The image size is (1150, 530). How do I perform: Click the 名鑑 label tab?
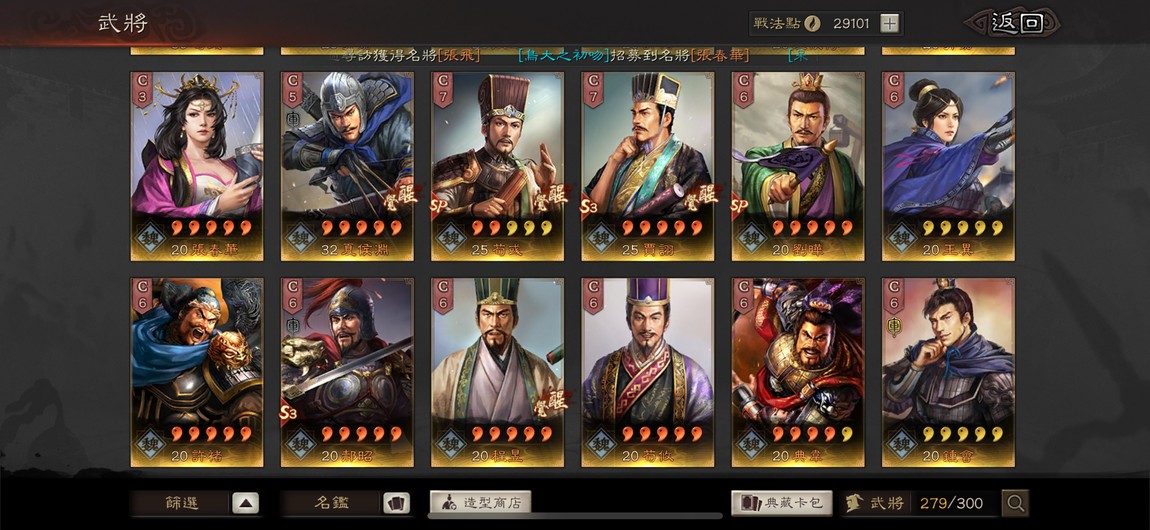click(332, 503)
